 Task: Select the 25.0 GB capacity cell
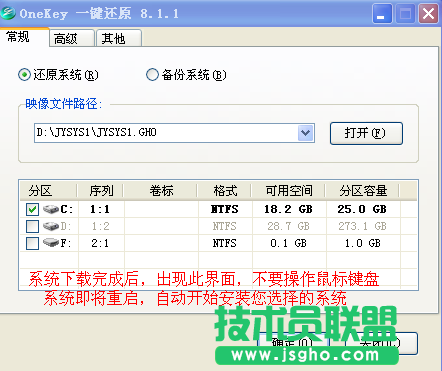[362, 209]
